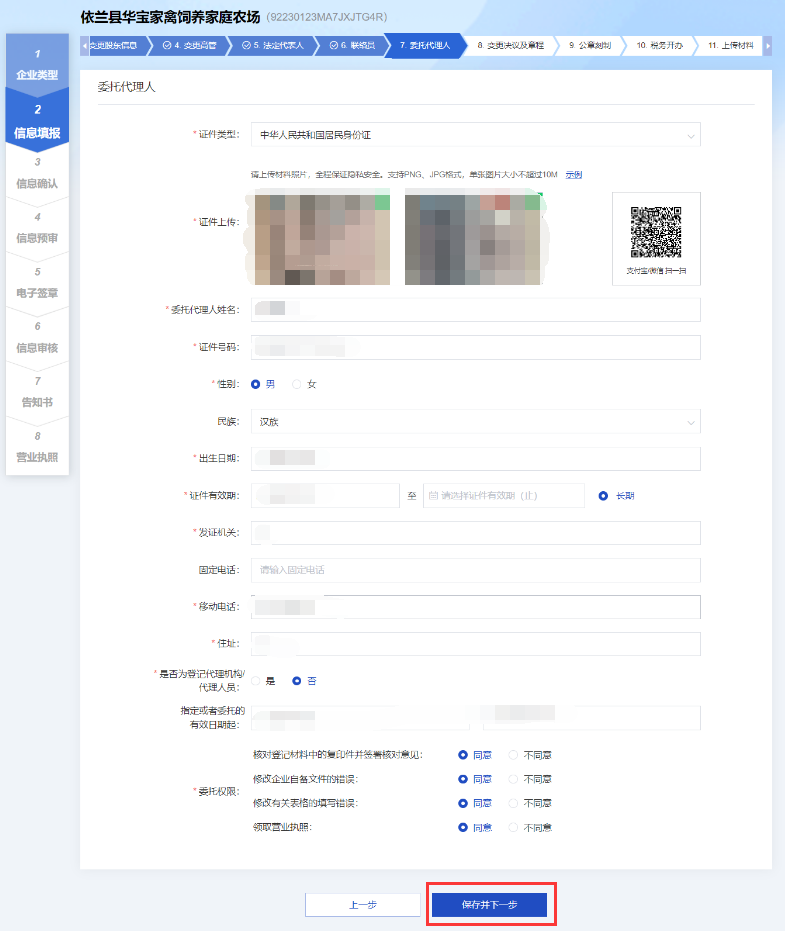Choose 是 for 是否为登记代理机构
The width and height of the screenshot is (794, 931).
click(256, 681)
